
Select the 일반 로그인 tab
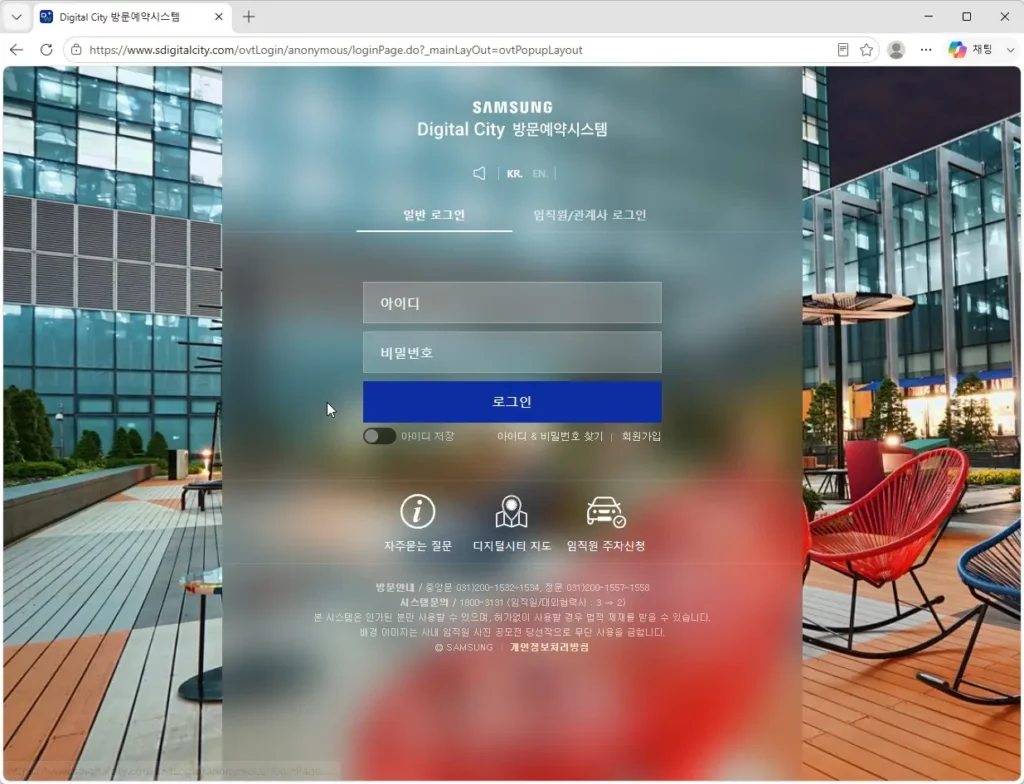pos(434,215)
